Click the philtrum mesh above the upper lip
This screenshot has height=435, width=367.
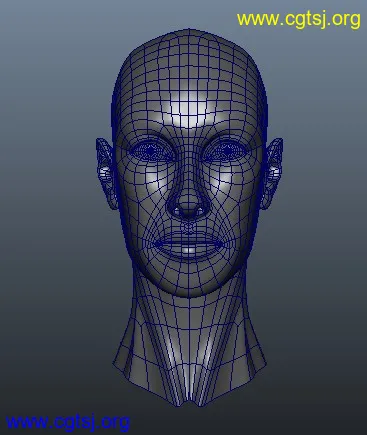[189, 228]
